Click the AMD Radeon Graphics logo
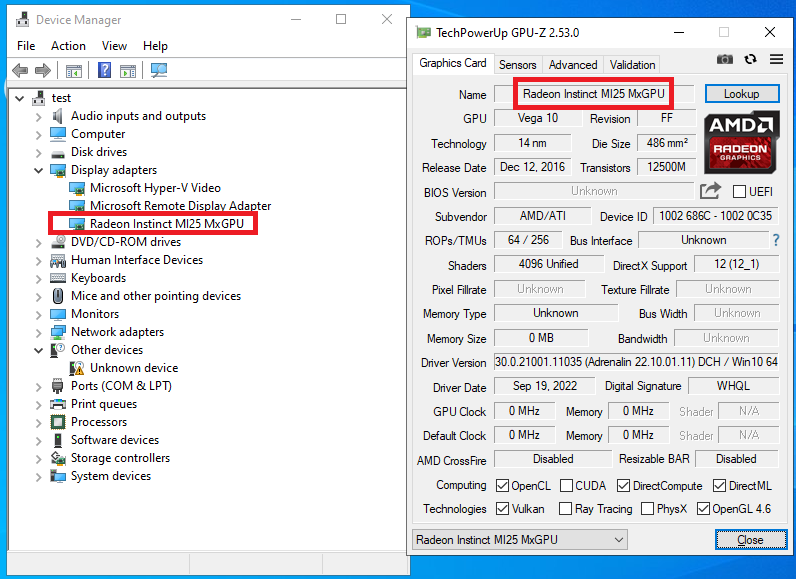Viewport: 796px width, 579px height. pyautogui.click(x=741, y=142)
